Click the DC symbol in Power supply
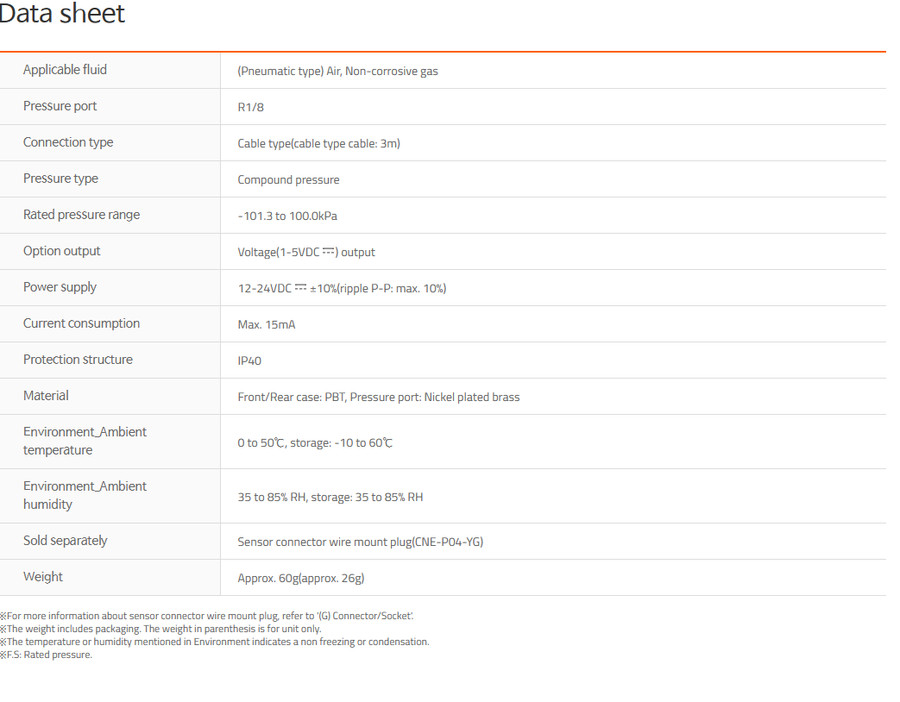 pos(301,287)
